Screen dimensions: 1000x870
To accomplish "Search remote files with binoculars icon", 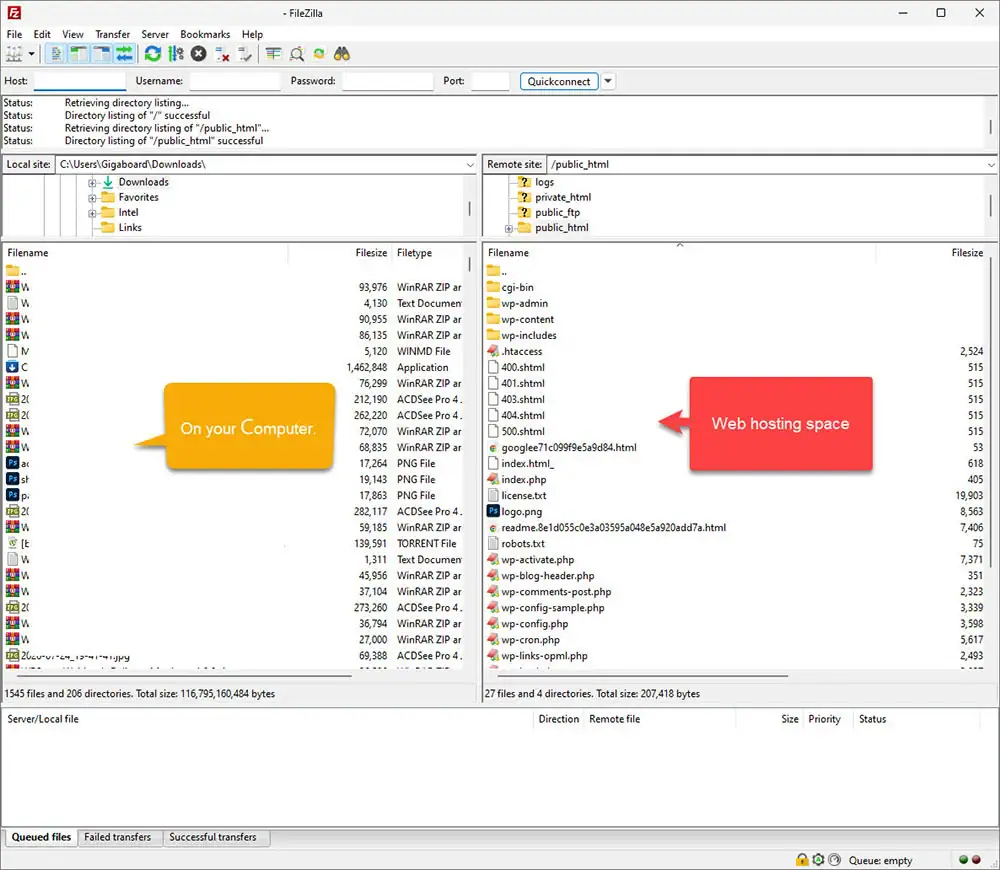I will coord(342,54).
